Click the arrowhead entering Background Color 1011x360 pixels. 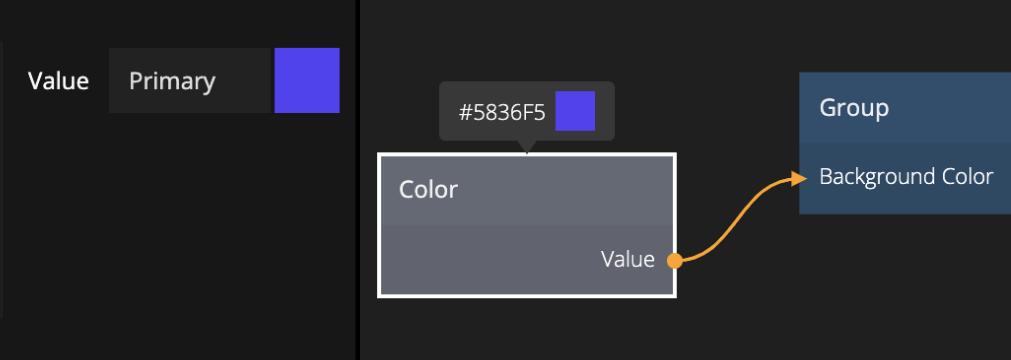tap(800, 177)
